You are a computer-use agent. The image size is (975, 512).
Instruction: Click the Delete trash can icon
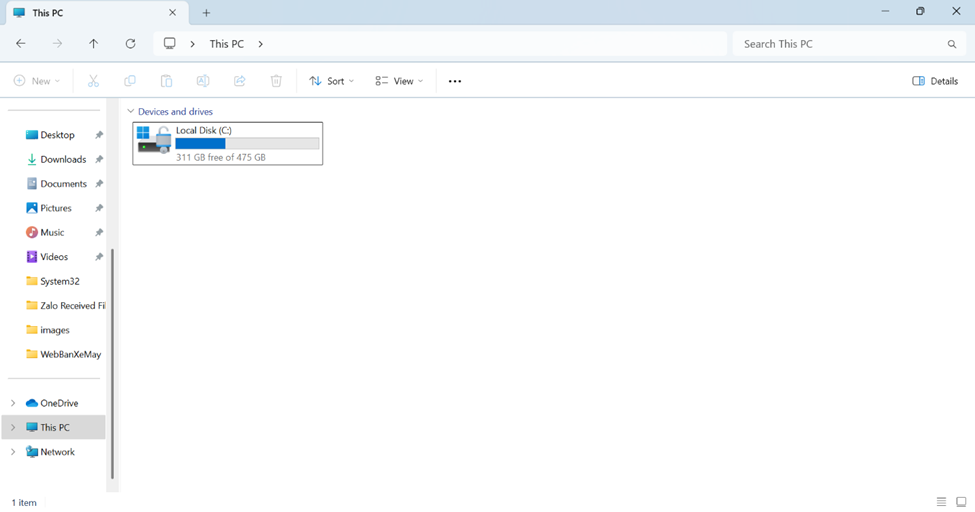[276, 81]
